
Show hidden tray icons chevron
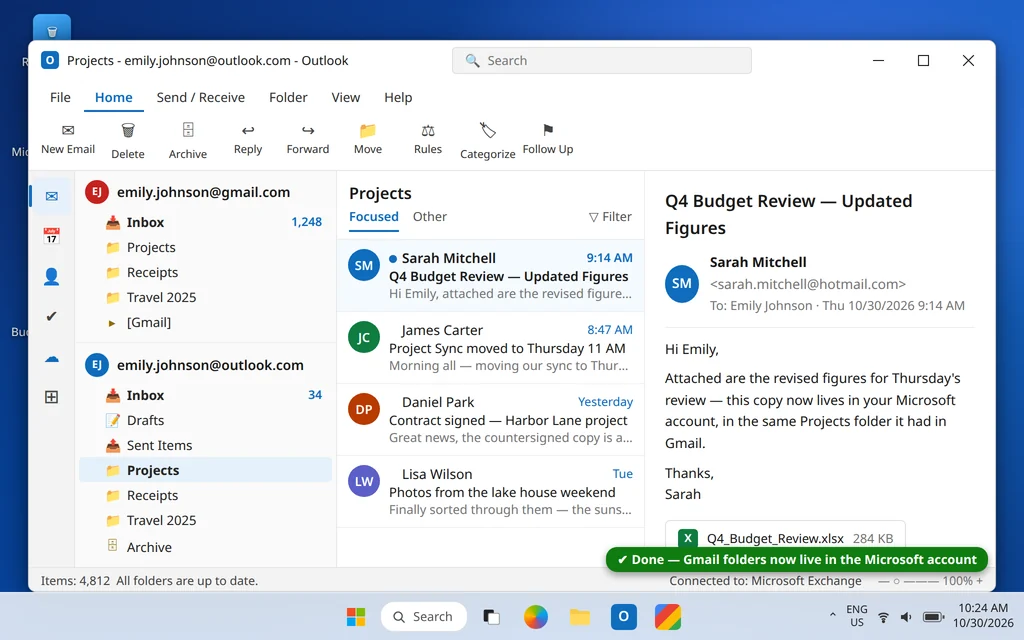832,615
